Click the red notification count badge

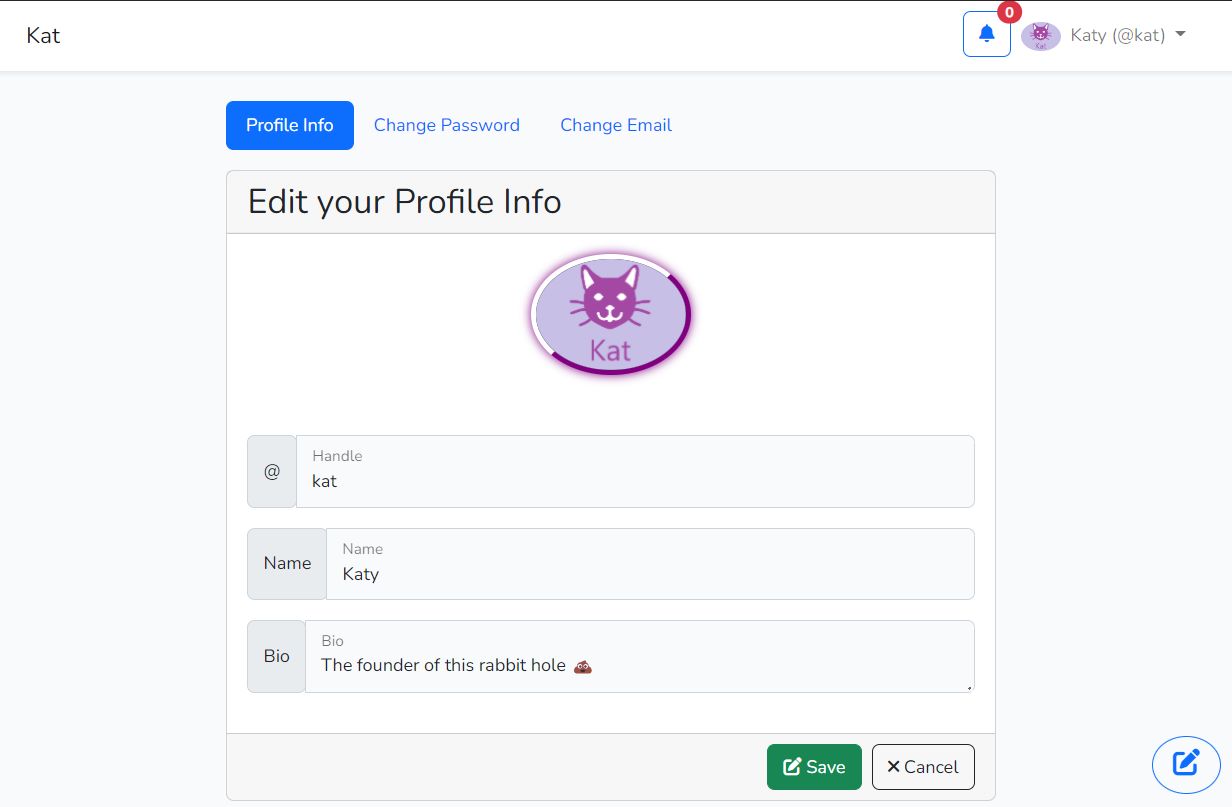[1010, 13]
